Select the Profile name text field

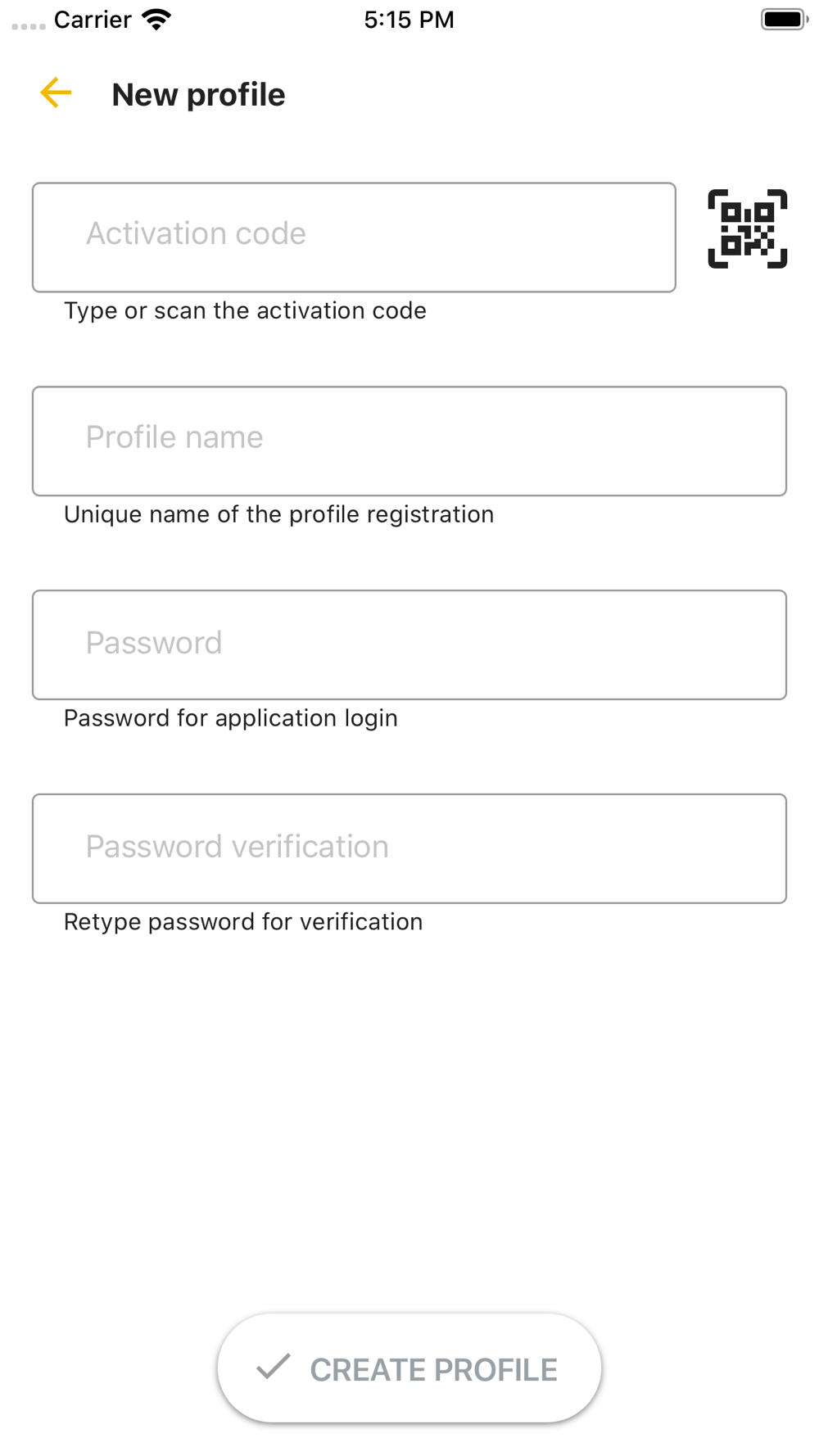point(409,441)
